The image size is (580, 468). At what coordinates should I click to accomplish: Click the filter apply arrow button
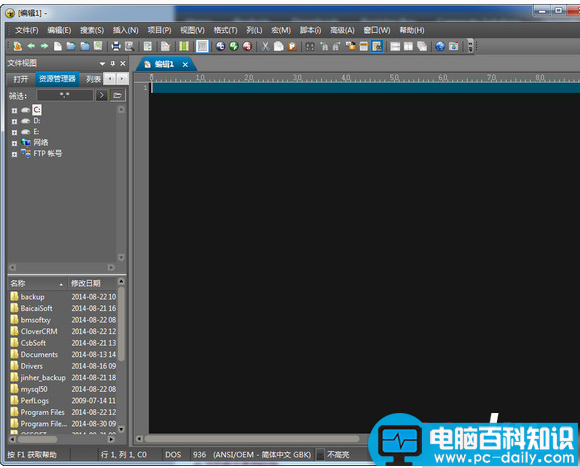pyautogui.click(x=101, y=95)
